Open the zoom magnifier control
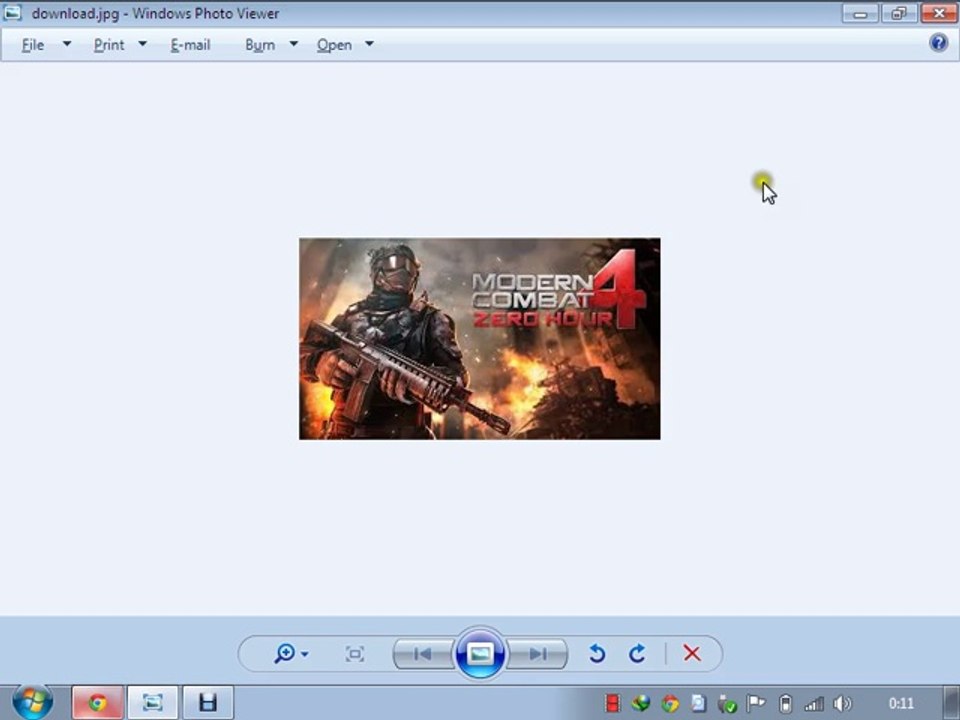 pos(285,653)
